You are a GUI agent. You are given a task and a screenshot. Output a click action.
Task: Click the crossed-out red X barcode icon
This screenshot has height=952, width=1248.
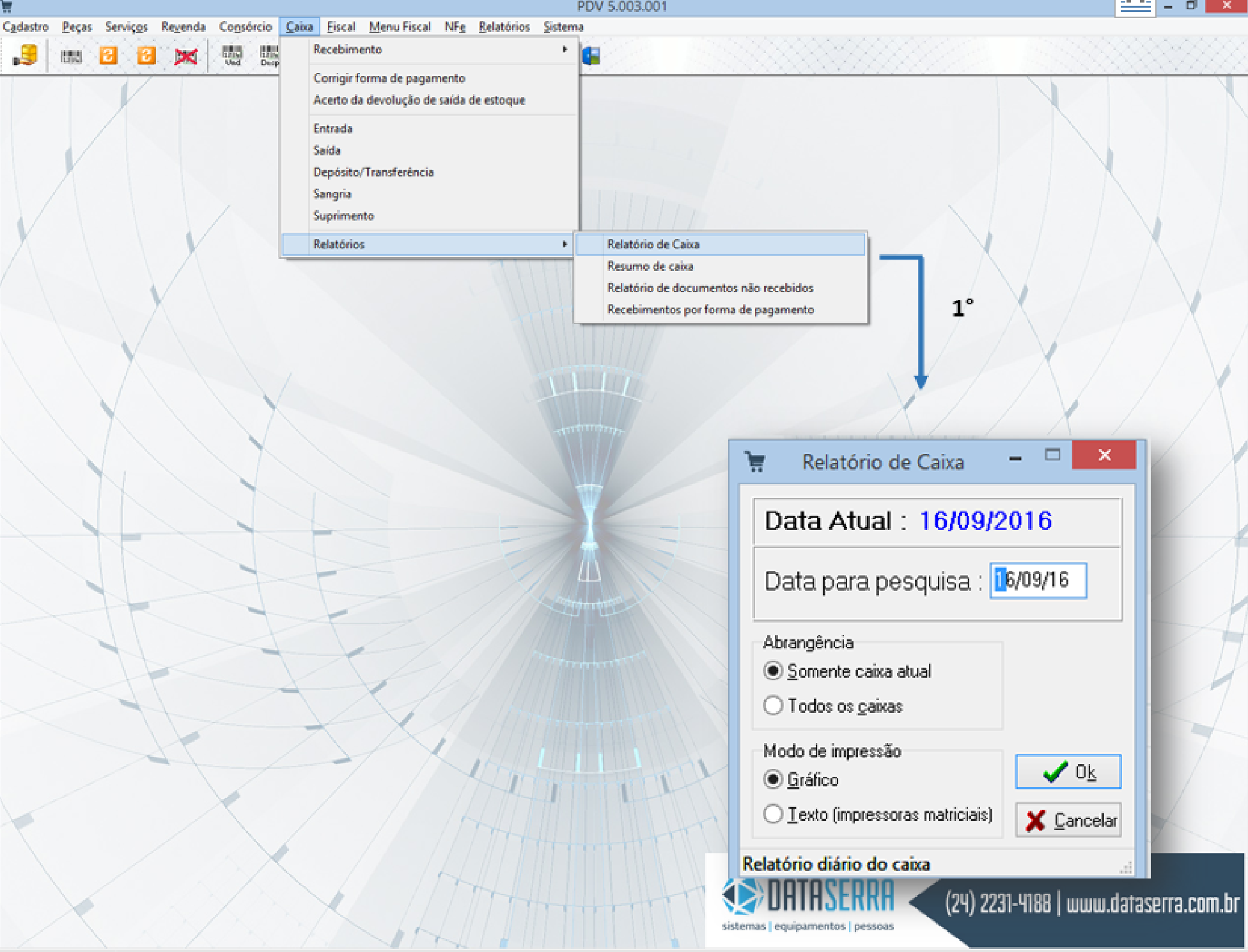tap(186, 56)
